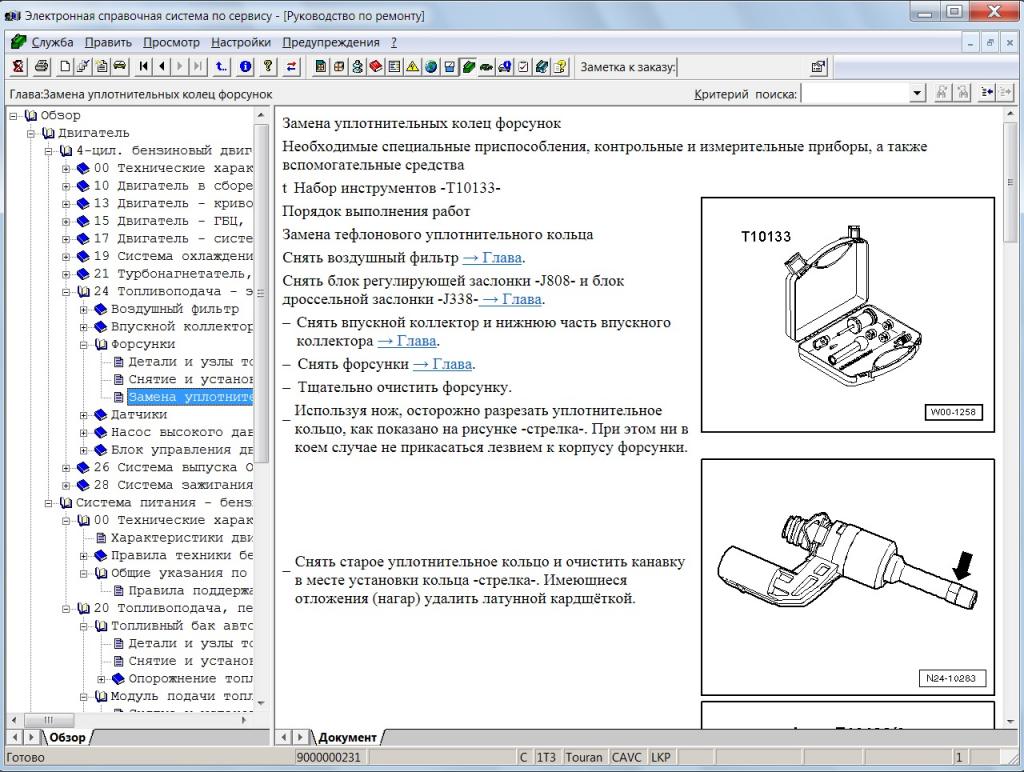The height and width of the screenshot is (772, 1024).
Task: Click the note with yellow question mark icon
Action: (560, 67)
